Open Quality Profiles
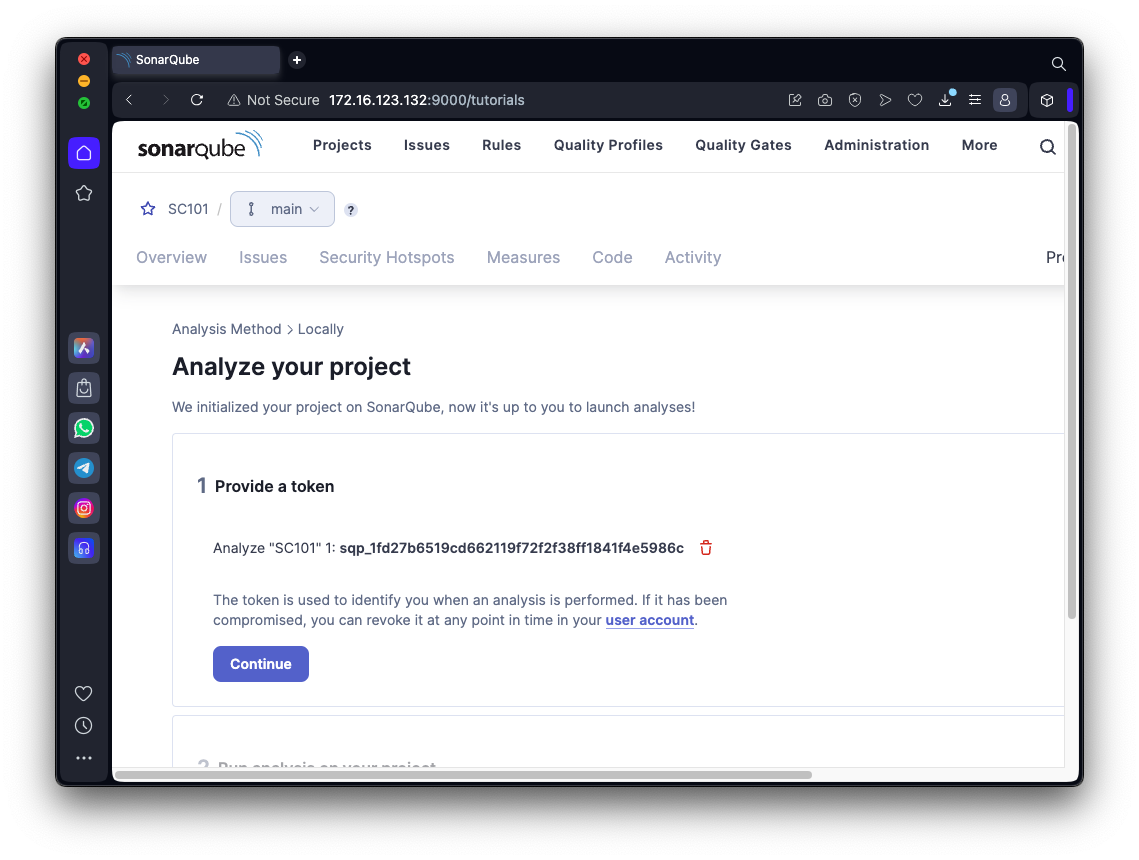Screen dimensions: 1139x860 608,145
